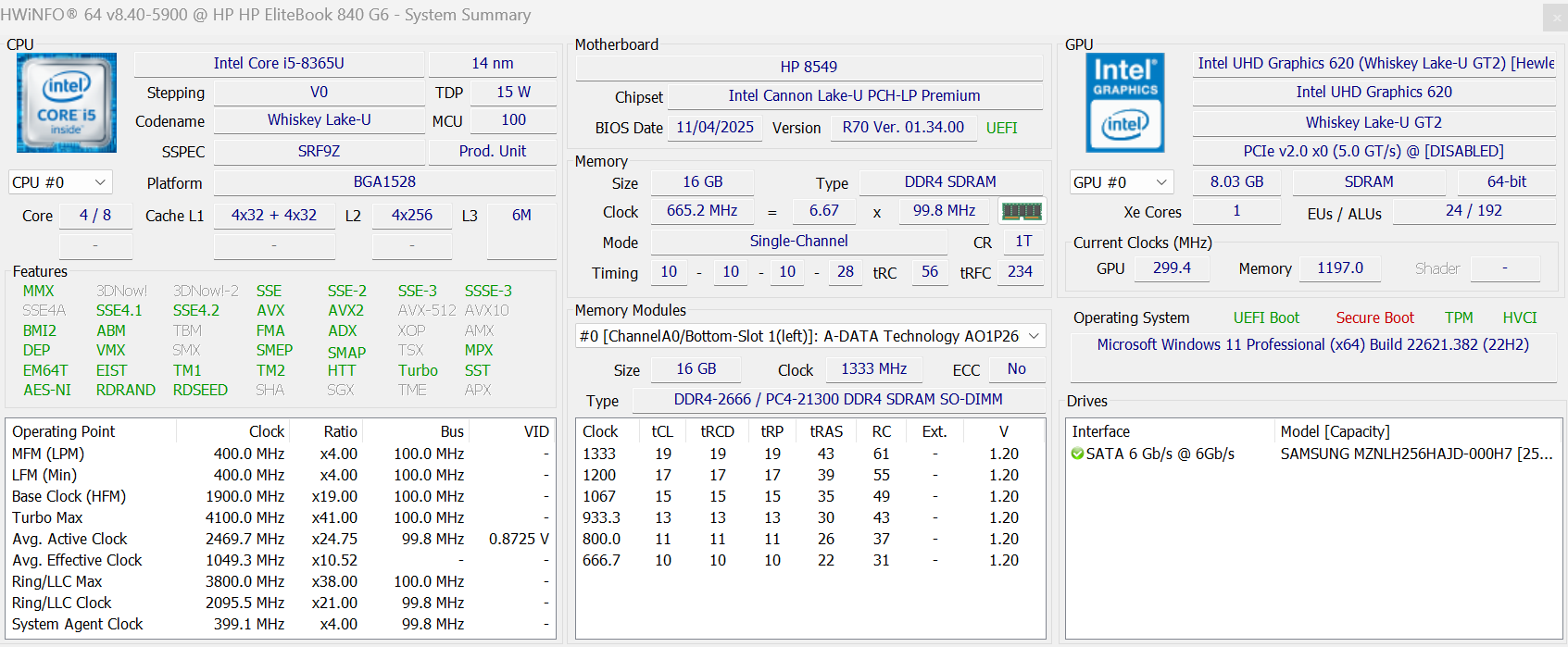
Task: Click the UEFI label next to BIOS version
Action: (x=1001, y=128)
